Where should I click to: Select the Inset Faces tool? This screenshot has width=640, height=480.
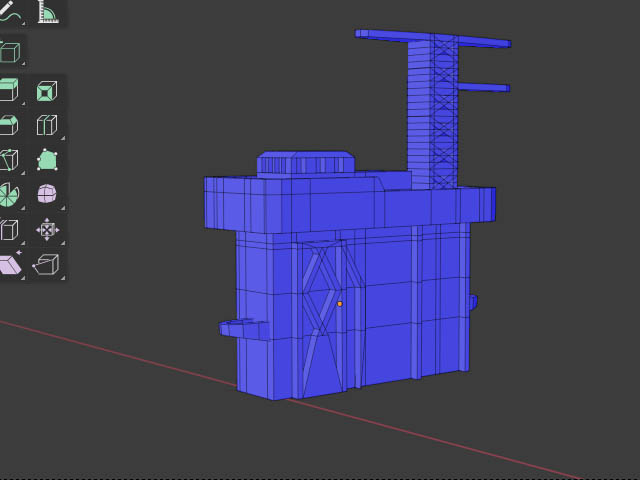[47, 90]
